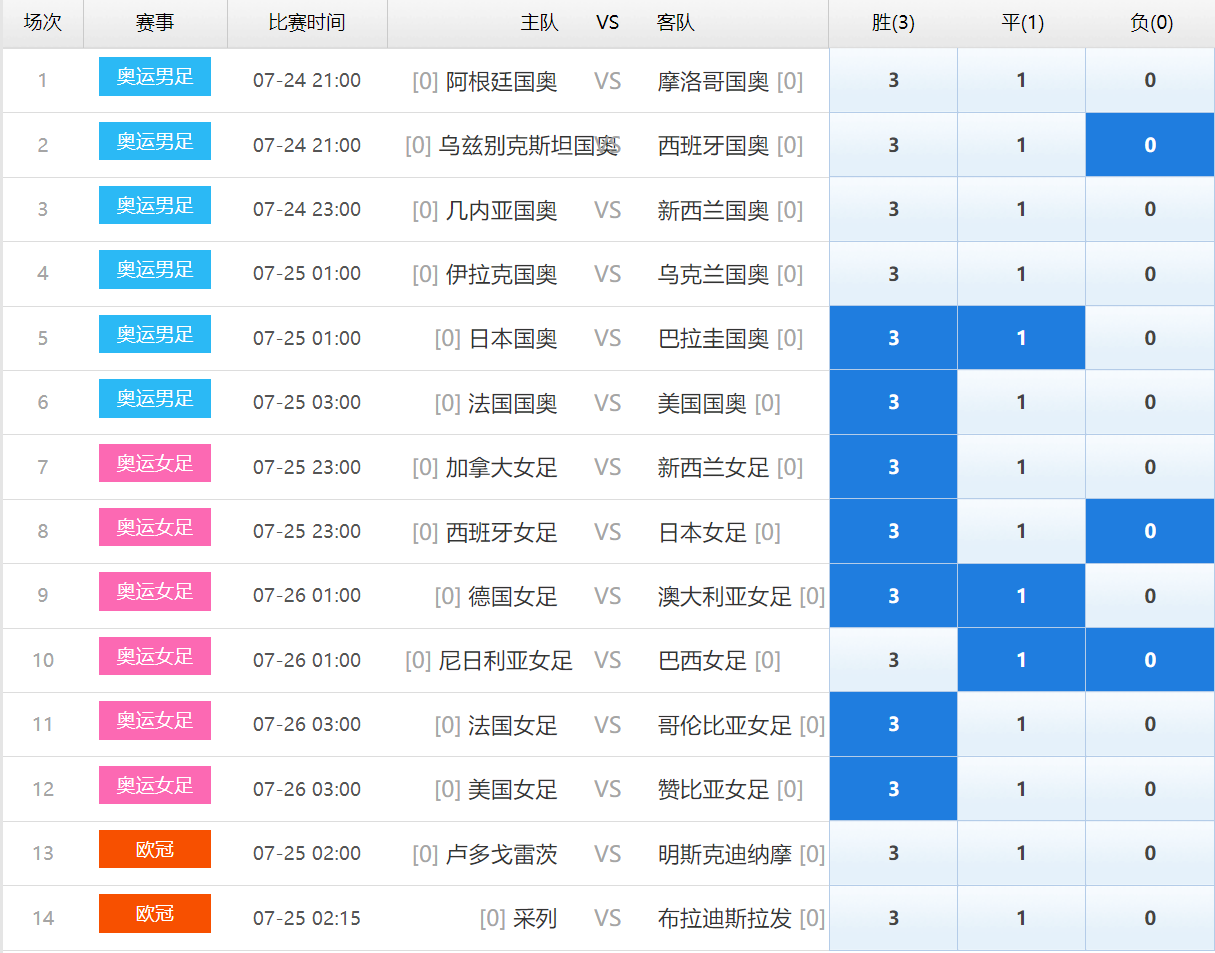Click match time 07-24 23:00
Screen dimensions: 1215x953
(x=307, y=210)
